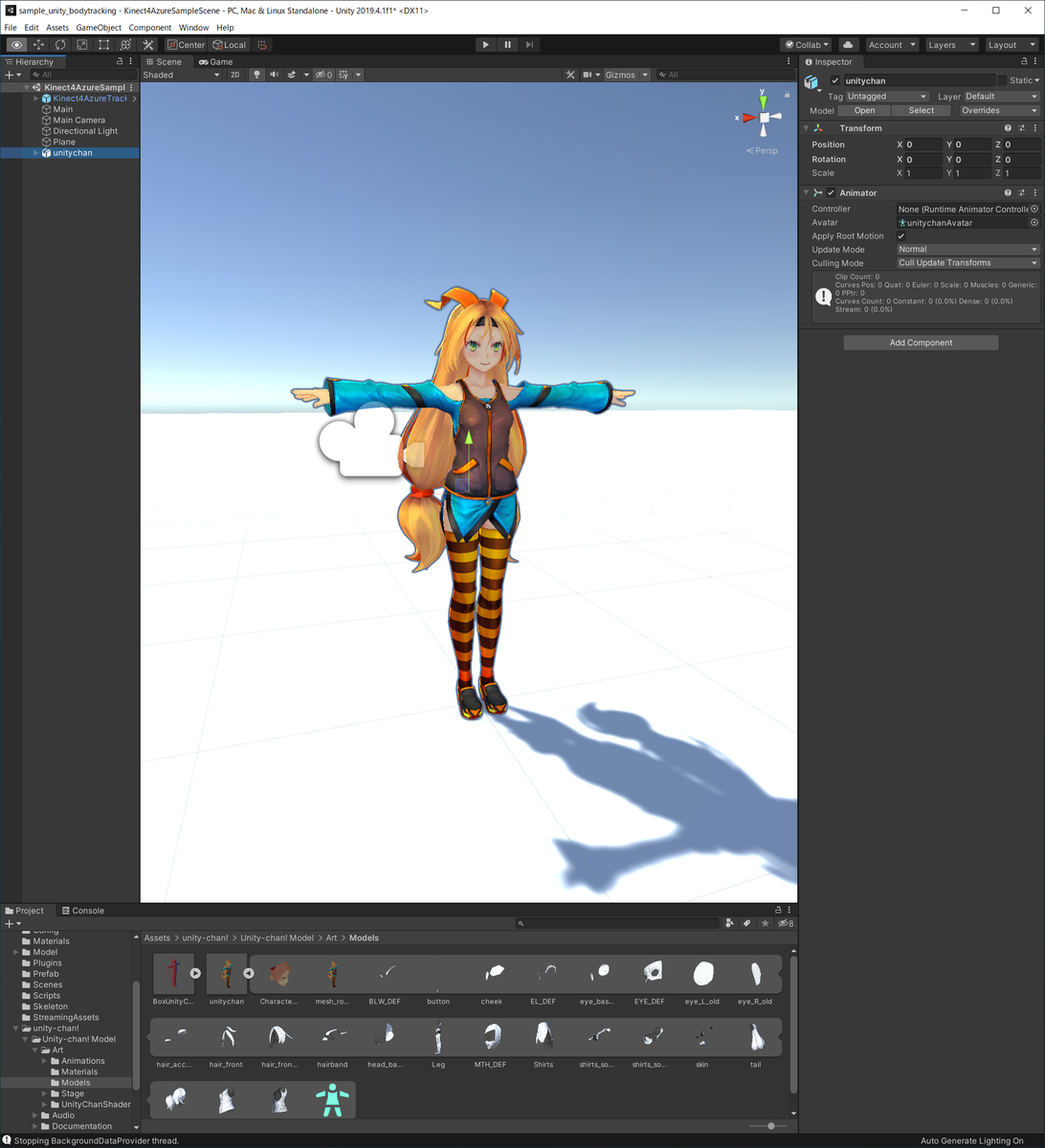Viewport: 1045px width, 1148px height.
Task: Toggle 2D view mode in Scene view
Action: click(235, 75)
